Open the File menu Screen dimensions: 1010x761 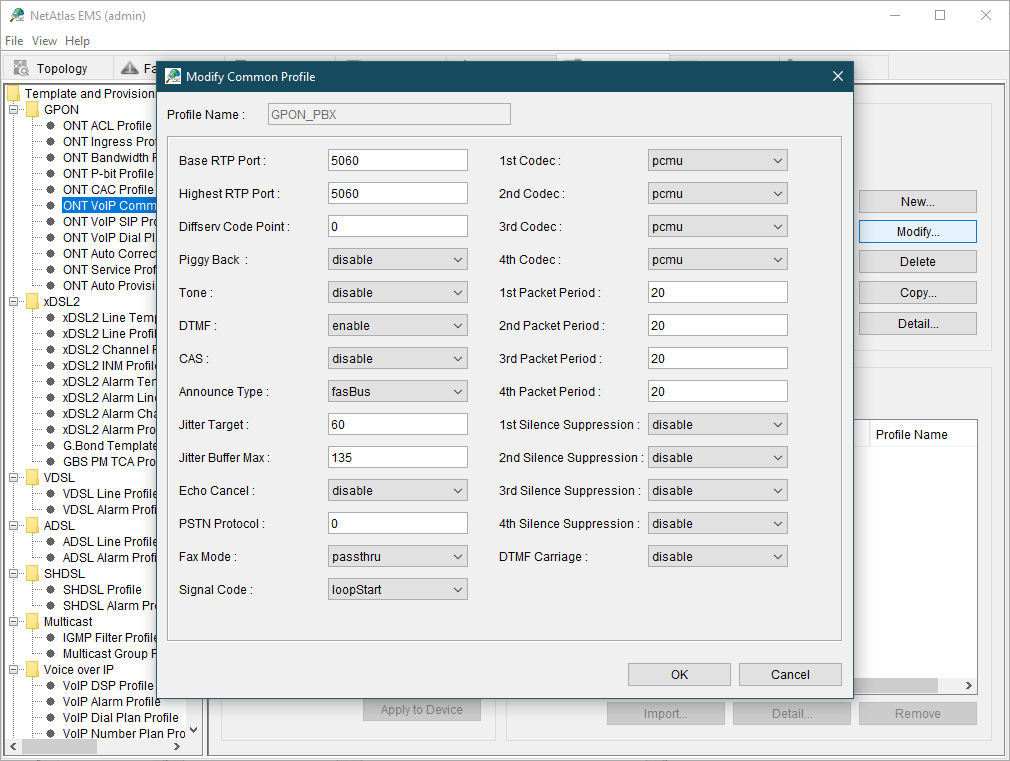[14, 41]
